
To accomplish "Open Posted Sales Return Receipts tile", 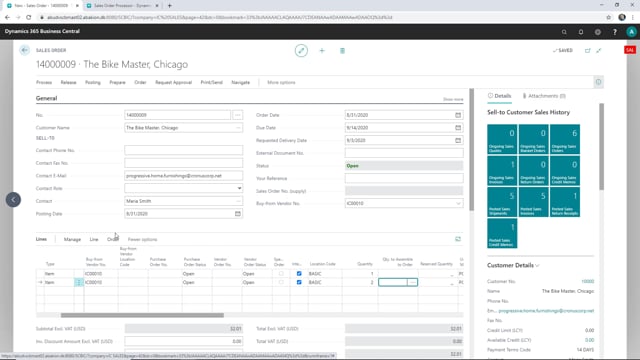I will 565,202.
